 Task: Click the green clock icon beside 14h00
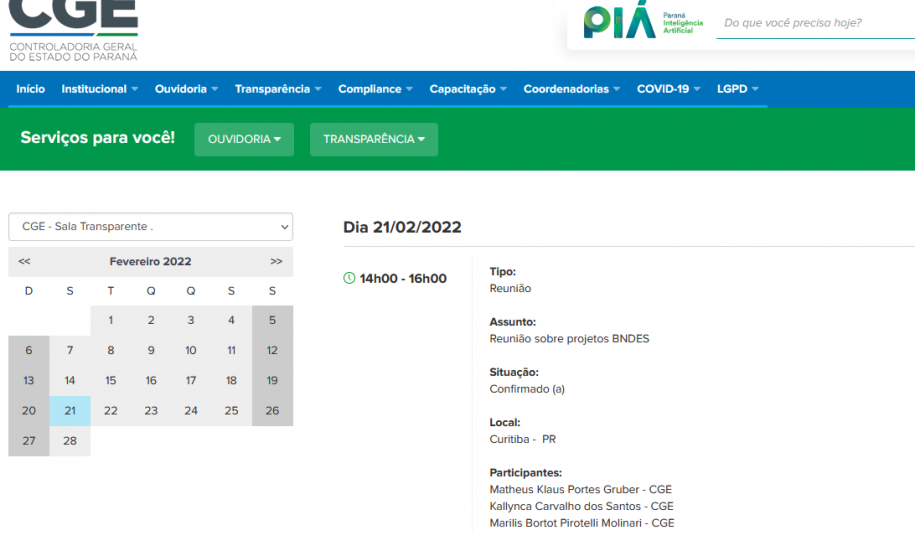[x=349, y=278]
